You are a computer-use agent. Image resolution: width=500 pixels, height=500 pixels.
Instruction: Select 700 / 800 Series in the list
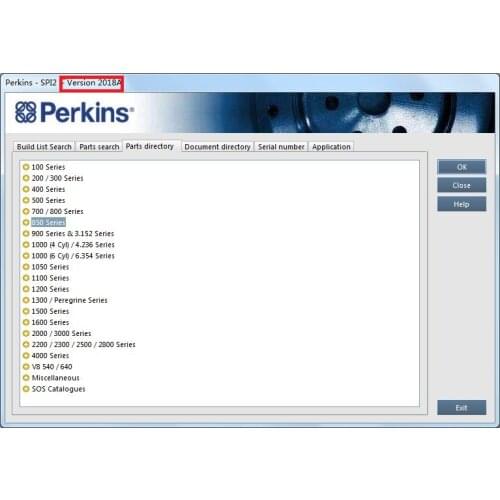(57, 211)
